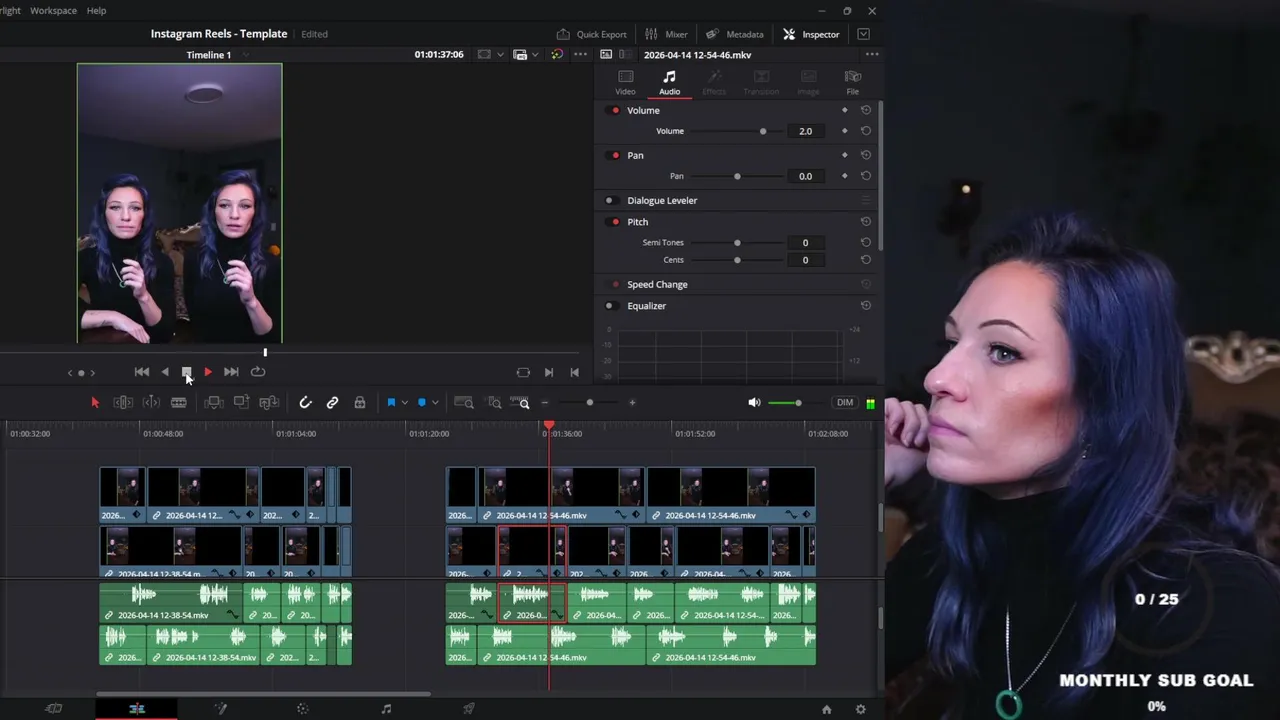Switch to the Audio inspector tab

coord(669,82)
